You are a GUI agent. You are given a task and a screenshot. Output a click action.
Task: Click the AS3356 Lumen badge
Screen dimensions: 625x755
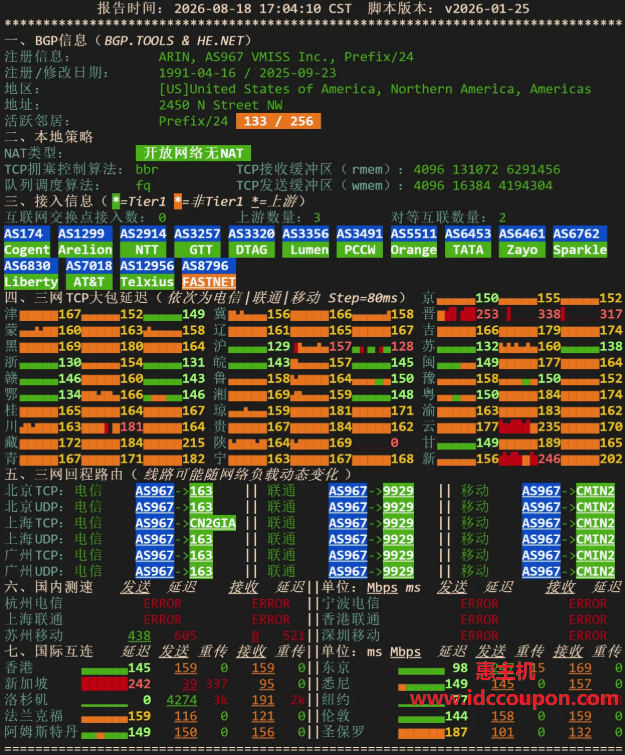pyautogui.click(x=306, y=242)
